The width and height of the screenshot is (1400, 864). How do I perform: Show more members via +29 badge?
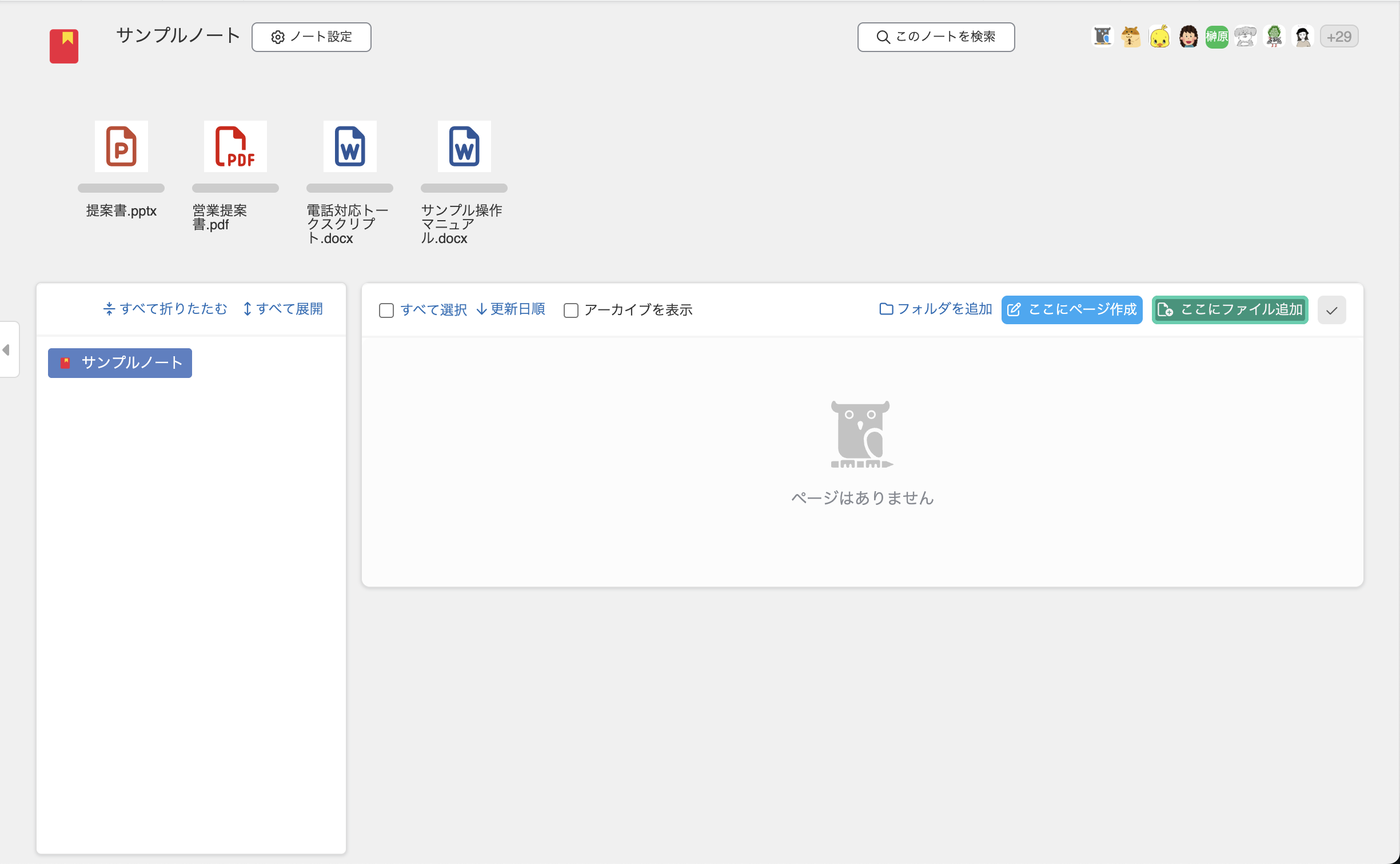(1339, 37)
